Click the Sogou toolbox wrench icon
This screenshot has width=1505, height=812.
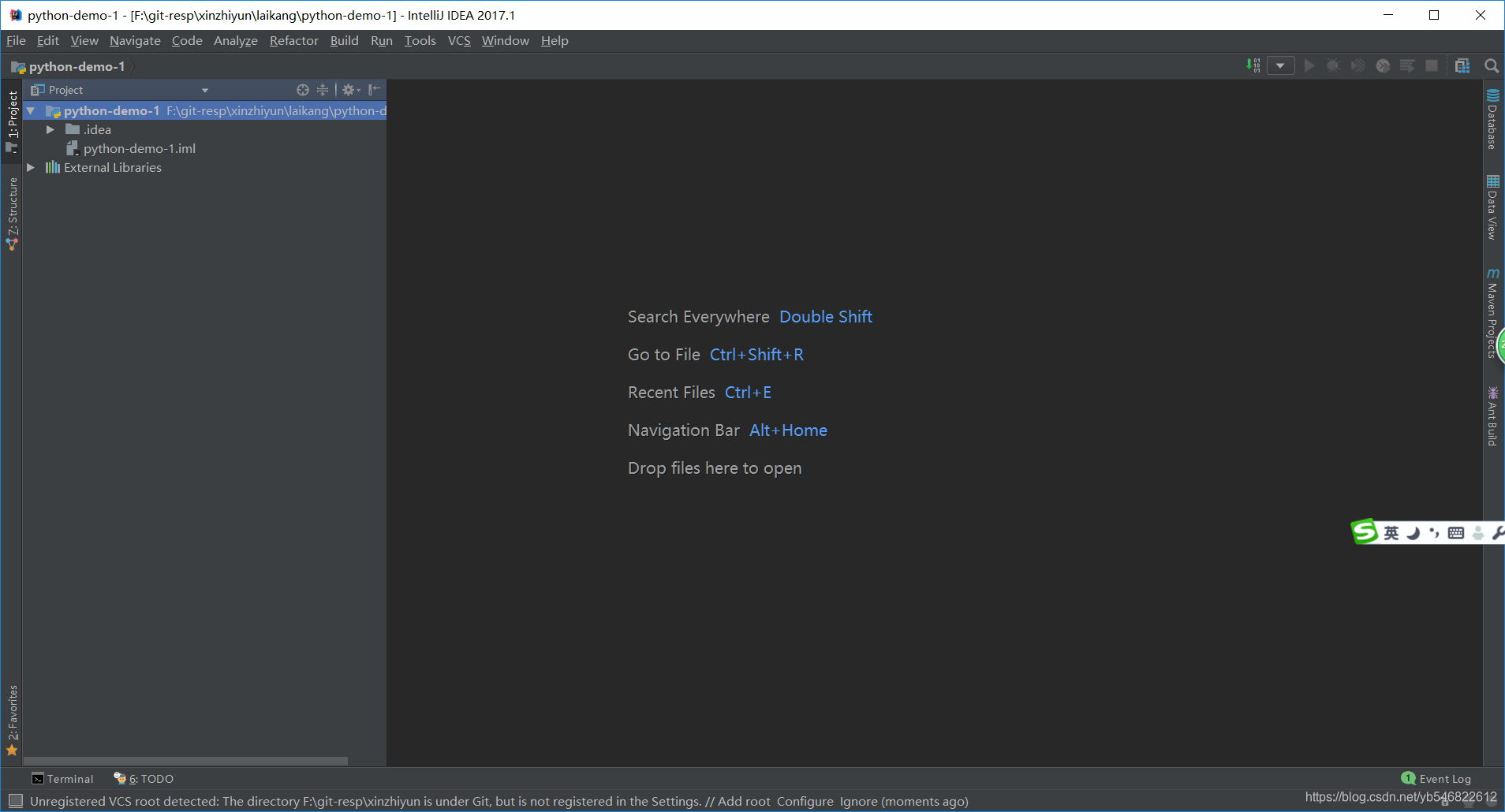[x=1497, y=533]
